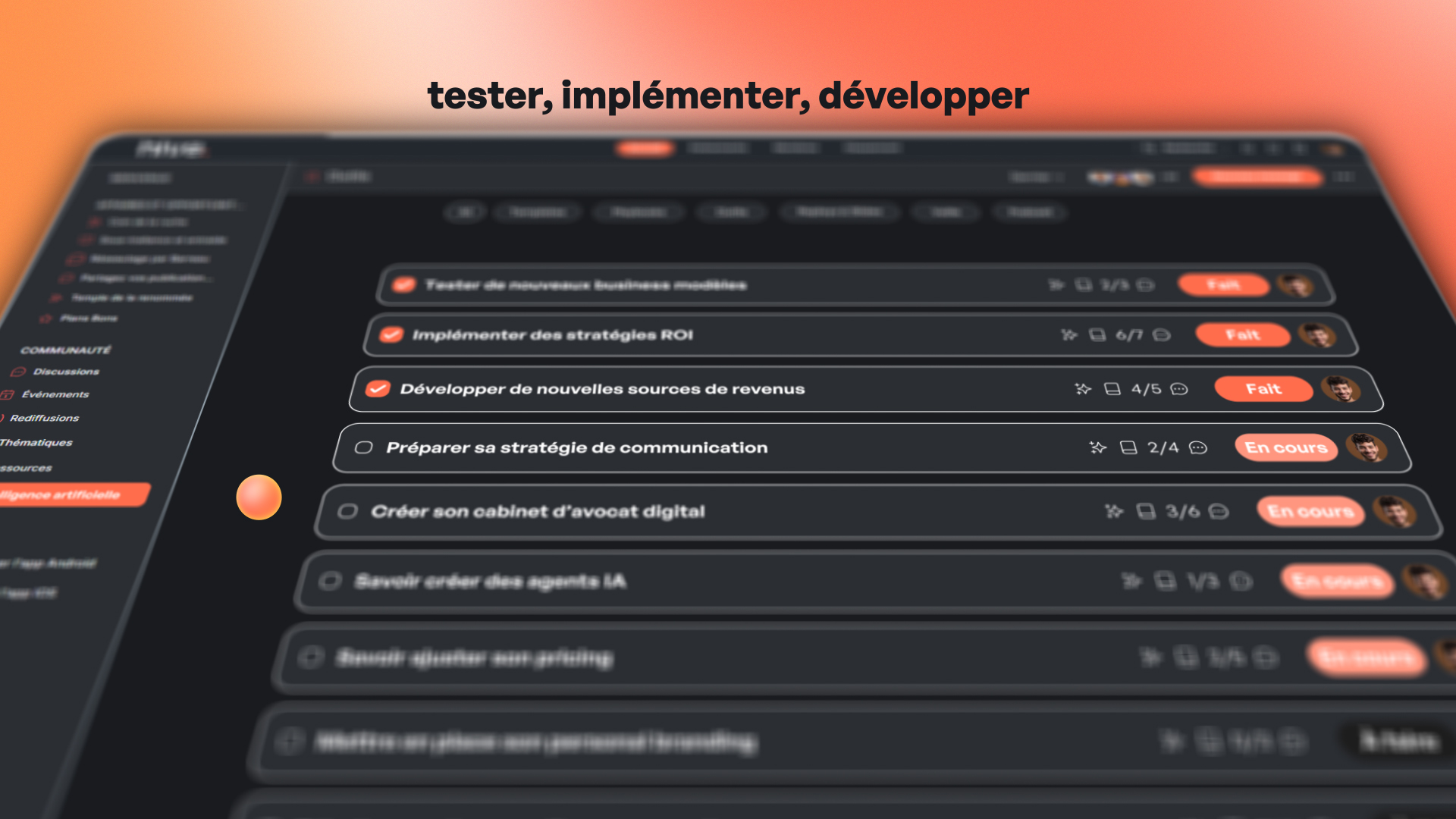Open comments on 'Implémenter des stratégies ROI'
Viewport: 1456px width, 819px height.
1162,334
